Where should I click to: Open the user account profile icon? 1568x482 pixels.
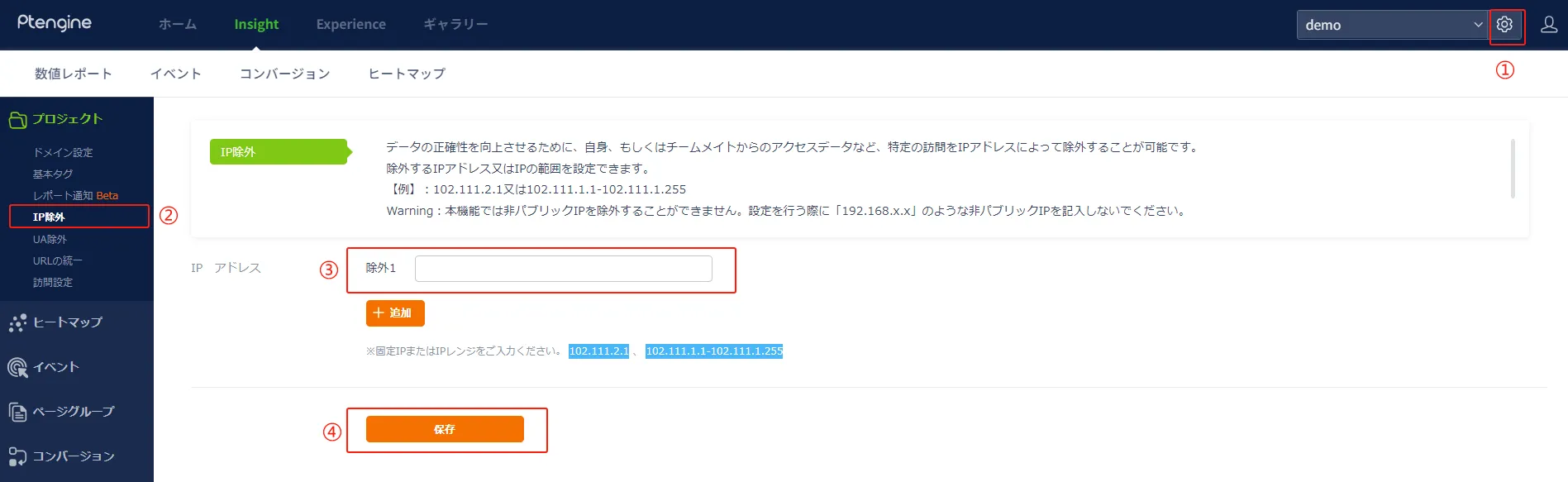[1549, 25]
